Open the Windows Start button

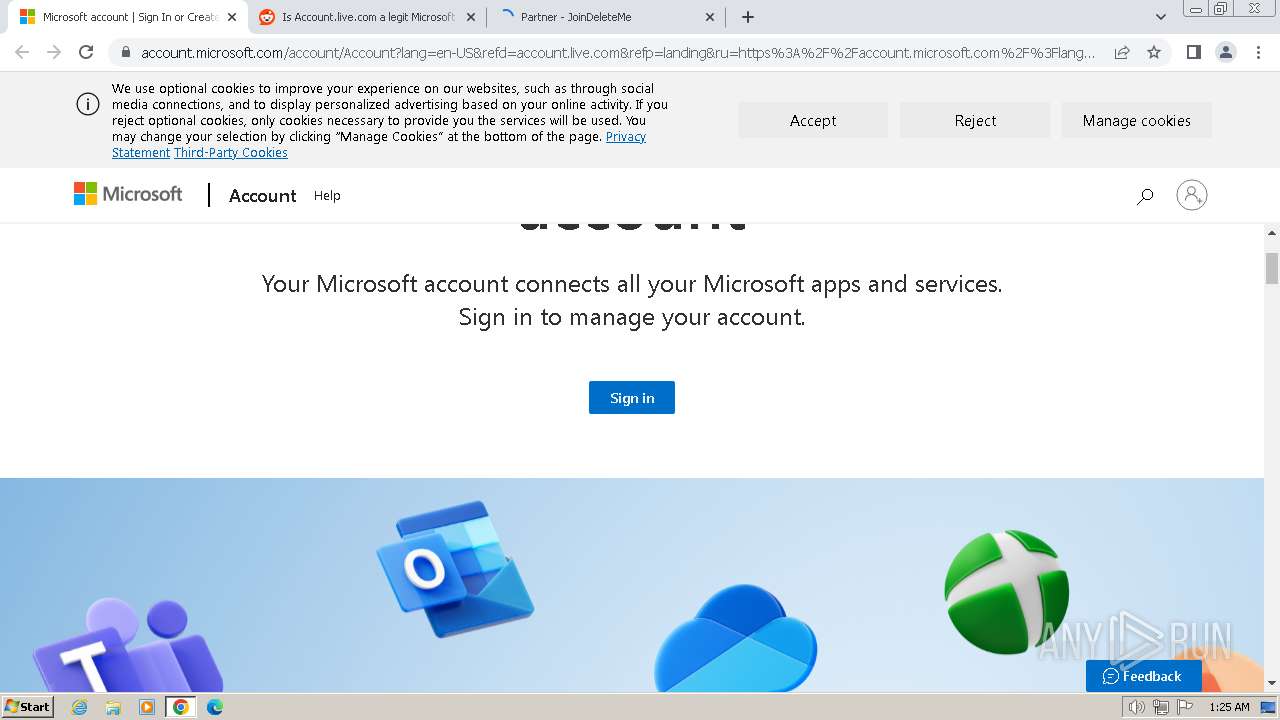(x=27, y=707)
